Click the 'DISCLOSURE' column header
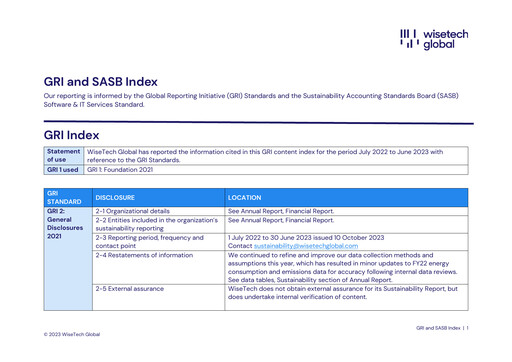Viewport: 512px width, 362px height. [x=158, y=198]
